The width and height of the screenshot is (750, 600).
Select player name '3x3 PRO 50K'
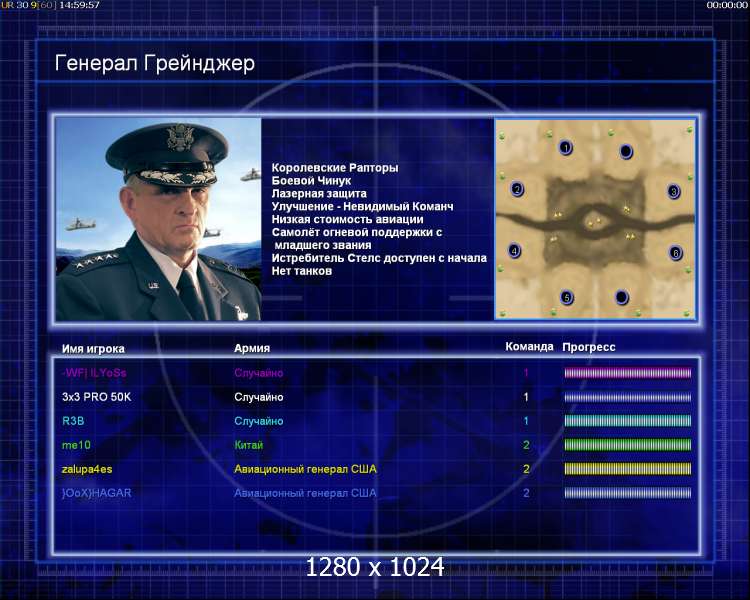click(97, 397)
